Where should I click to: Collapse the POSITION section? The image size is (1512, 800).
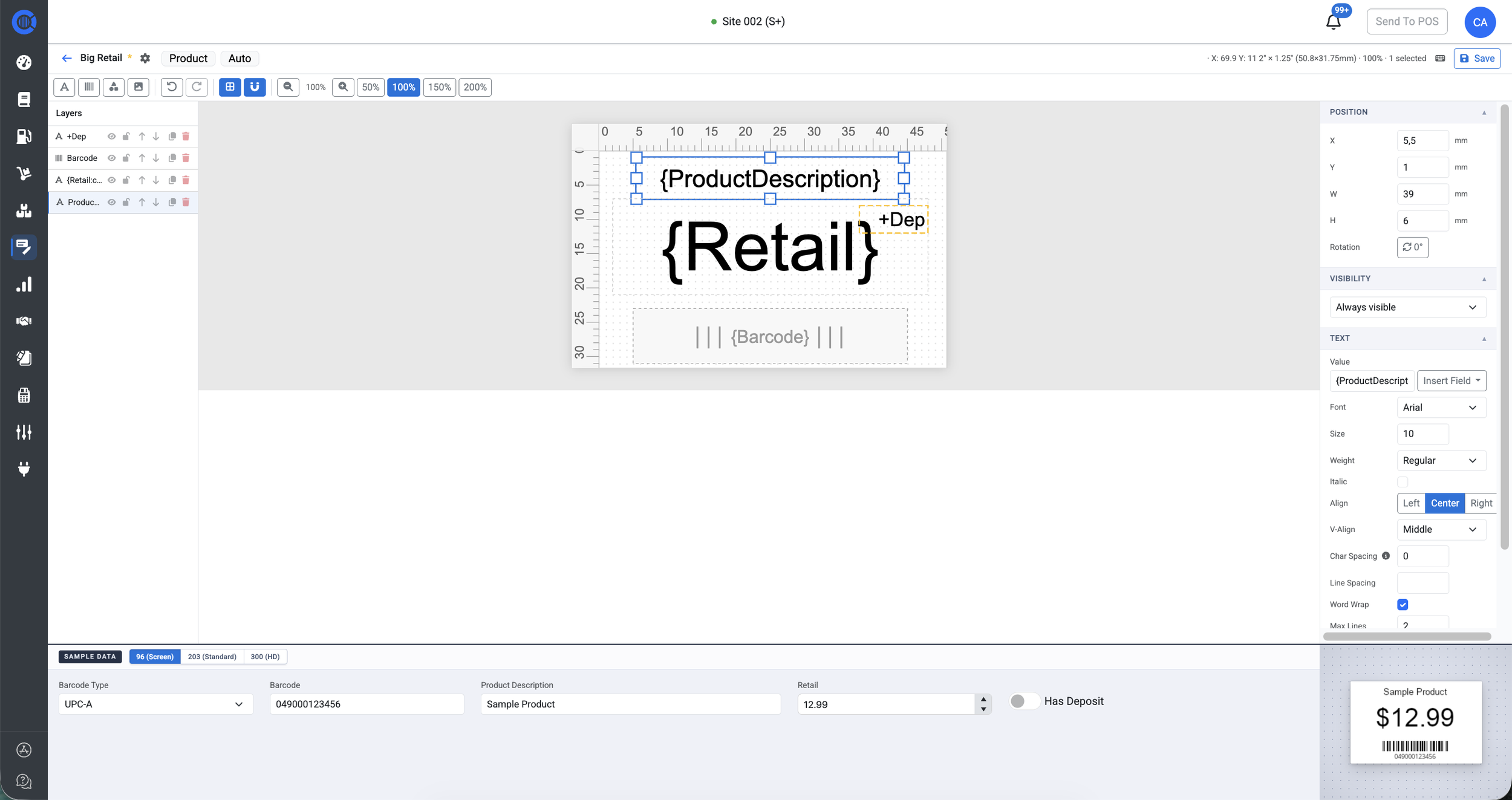1484,112
